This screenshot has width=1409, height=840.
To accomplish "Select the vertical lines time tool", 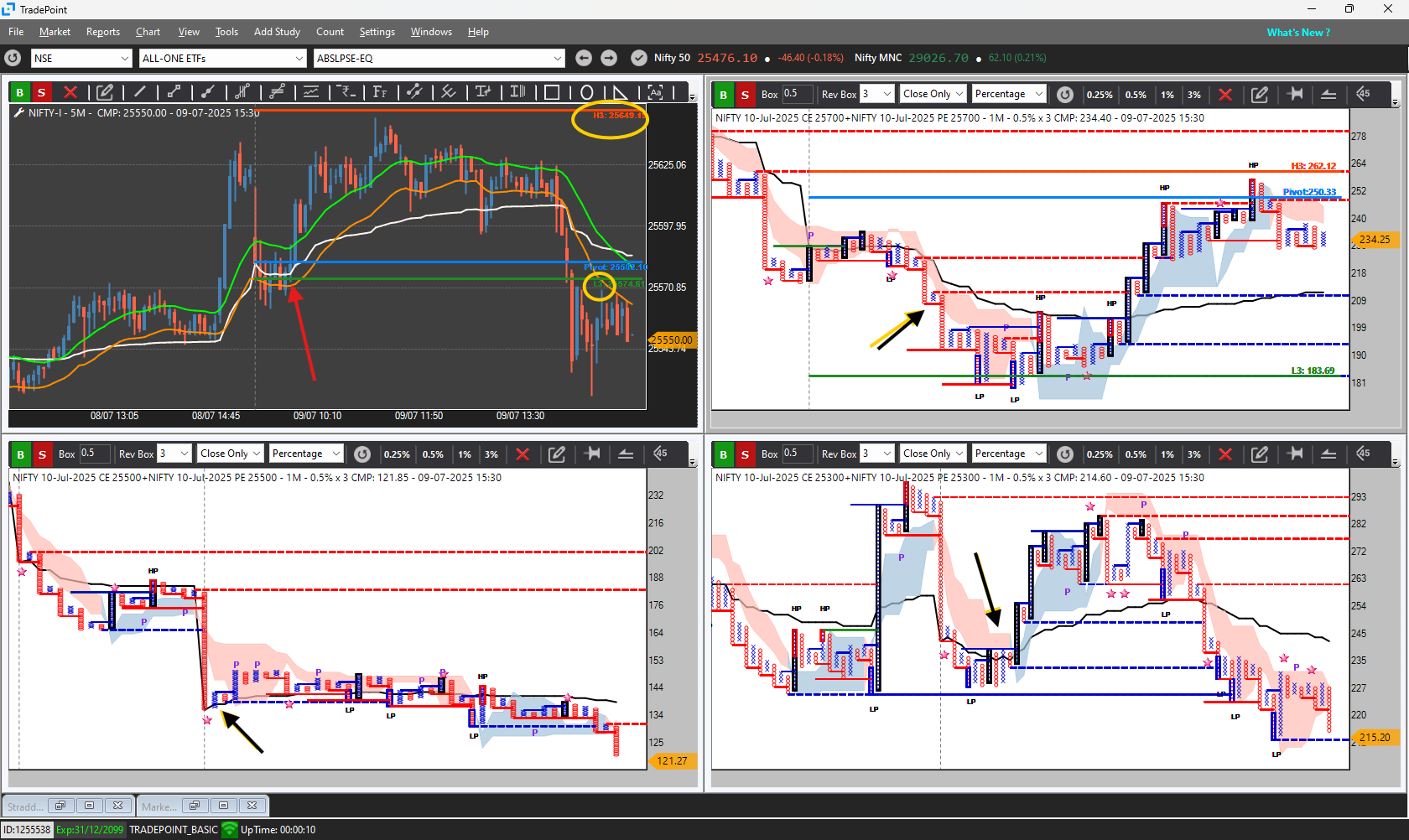I will pos(517,92).
